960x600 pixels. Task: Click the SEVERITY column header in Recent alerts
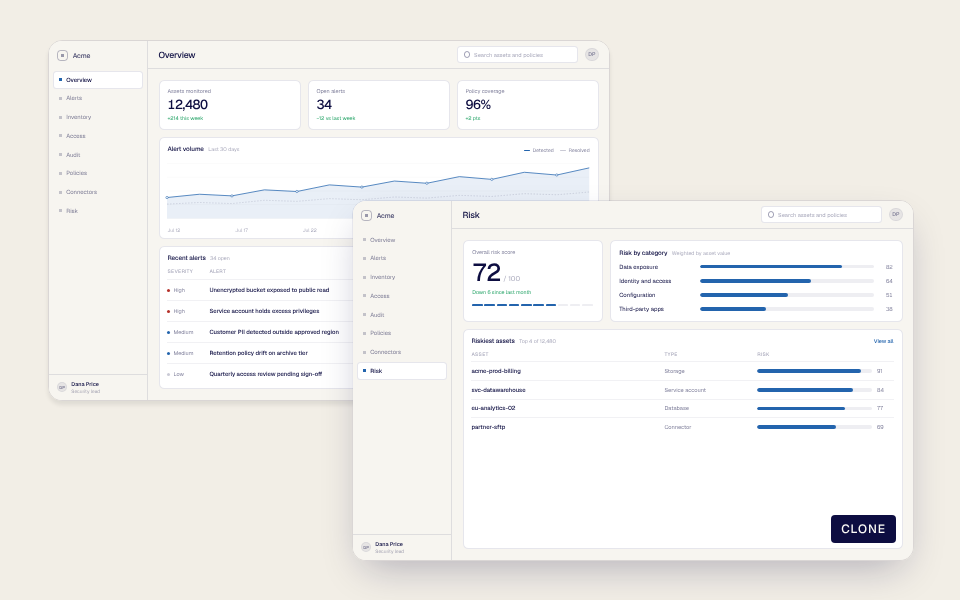click(x=180, y=271)
